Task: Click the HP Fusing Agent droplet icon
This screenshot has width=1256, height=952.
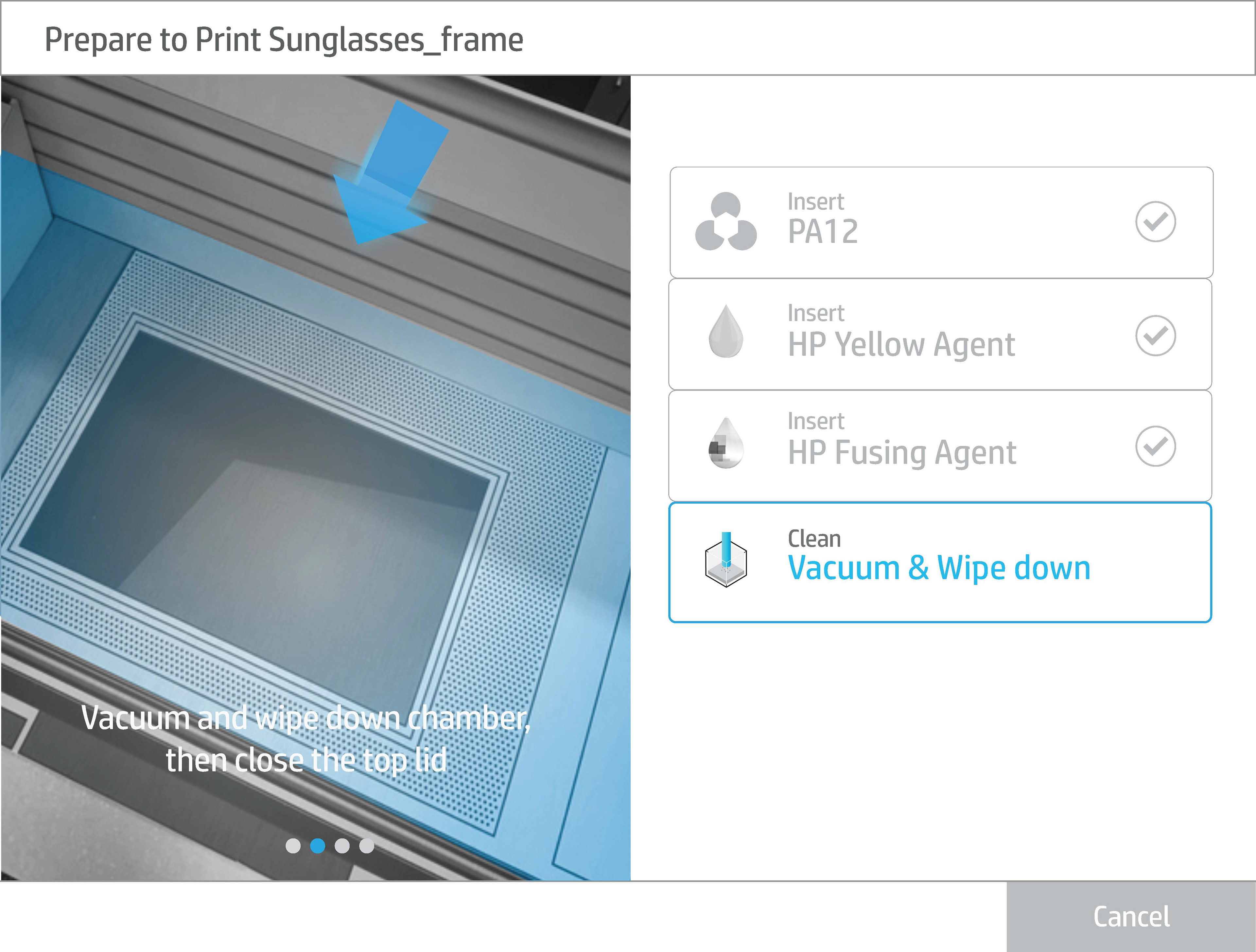Action: point(726,443)
